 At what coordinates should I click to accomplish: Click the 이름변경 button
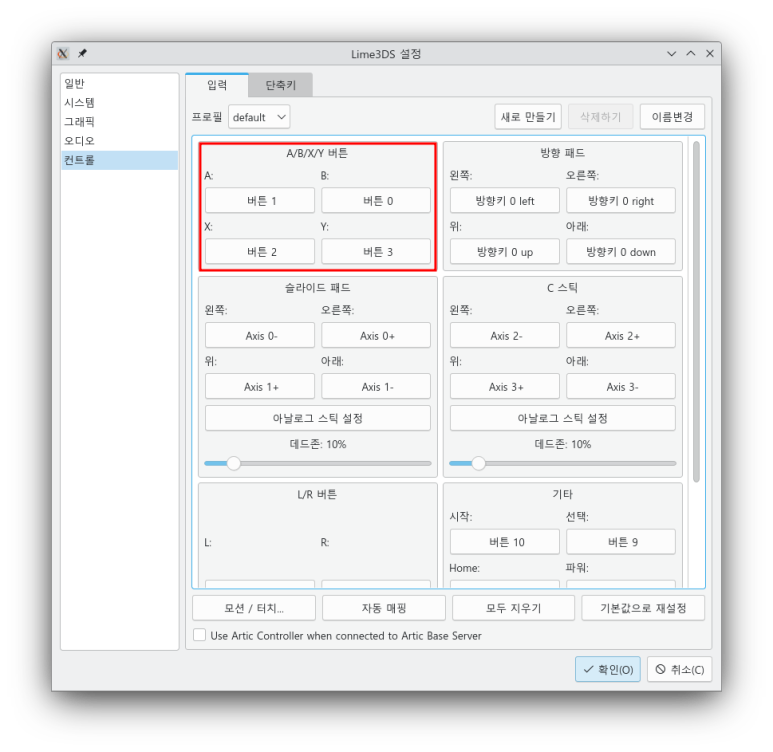tap(672, 117)
